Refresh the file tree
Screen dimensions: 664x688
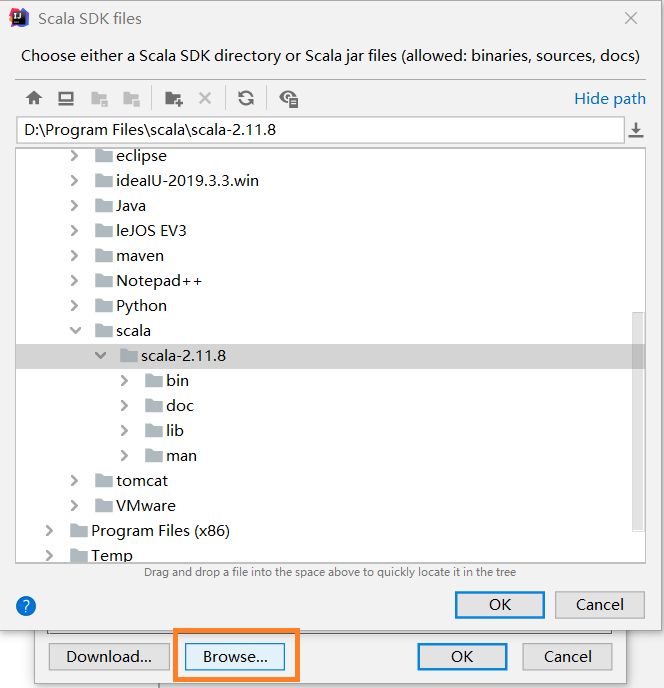click(x=246, y=98)
